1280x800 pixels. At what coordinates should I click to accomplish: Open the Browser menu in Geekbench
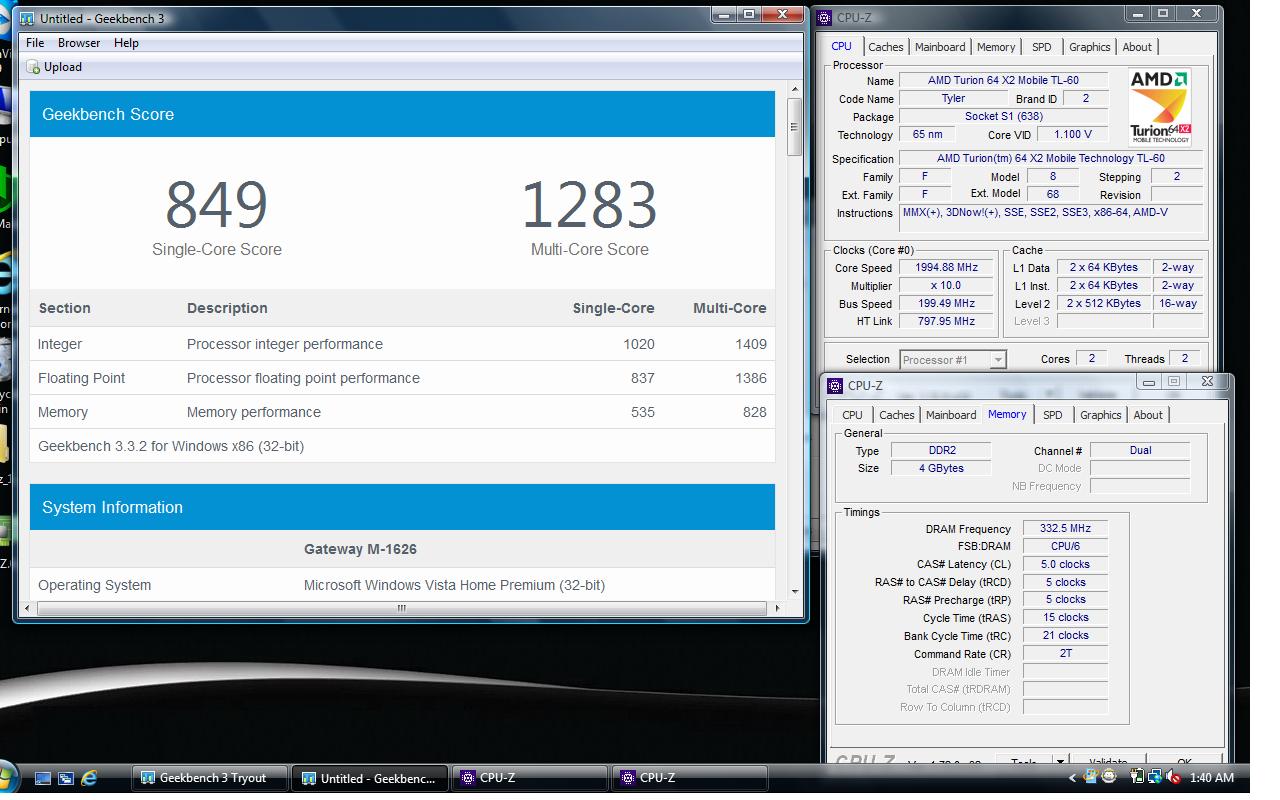pyautogui.click(x=79, y=43)
